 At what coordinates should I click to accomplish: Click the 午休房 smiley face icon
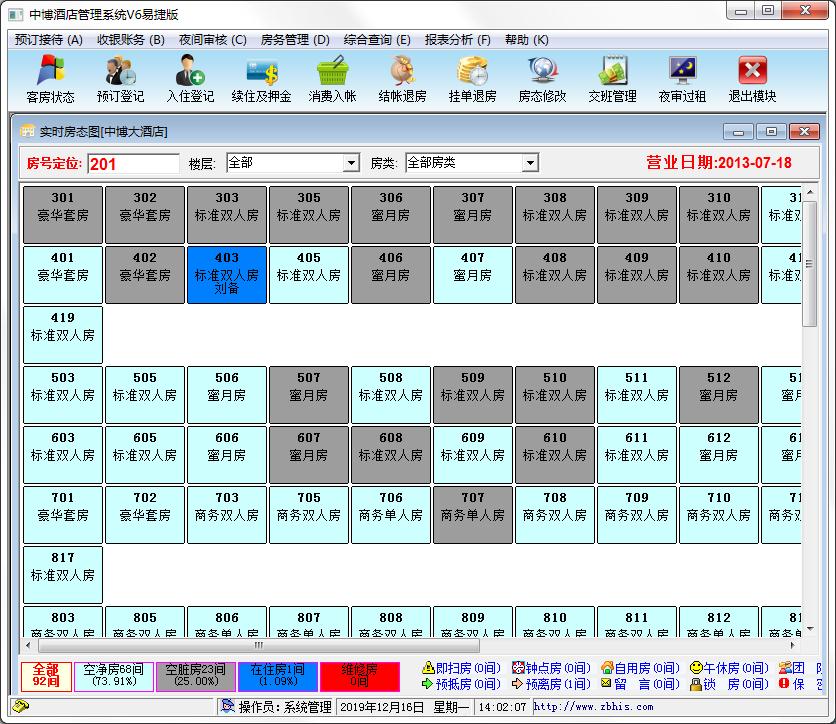click(696, 667)
